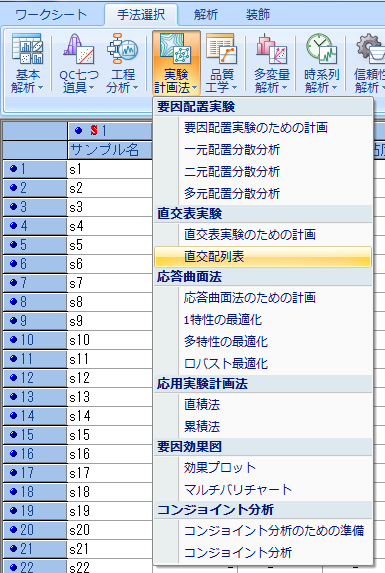Open the 工程分析 ribbon icon
The image size is (385, 573).
[x=122, y=63]
